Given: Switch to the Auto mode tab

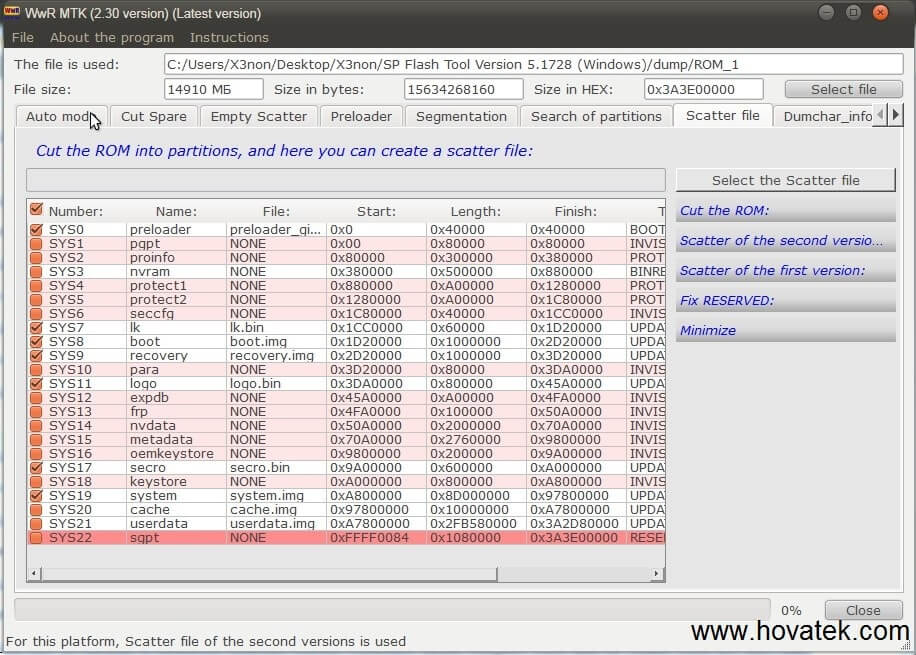Looking at the screenshot, I should coord(61,116).
